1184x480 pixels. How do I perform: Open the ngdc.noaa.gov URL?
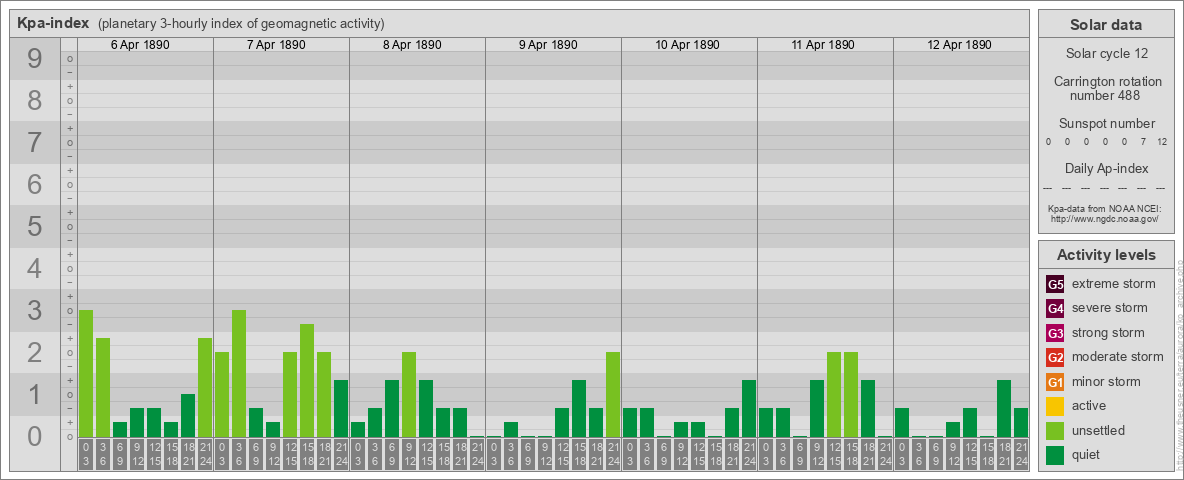pos(1104,218)
